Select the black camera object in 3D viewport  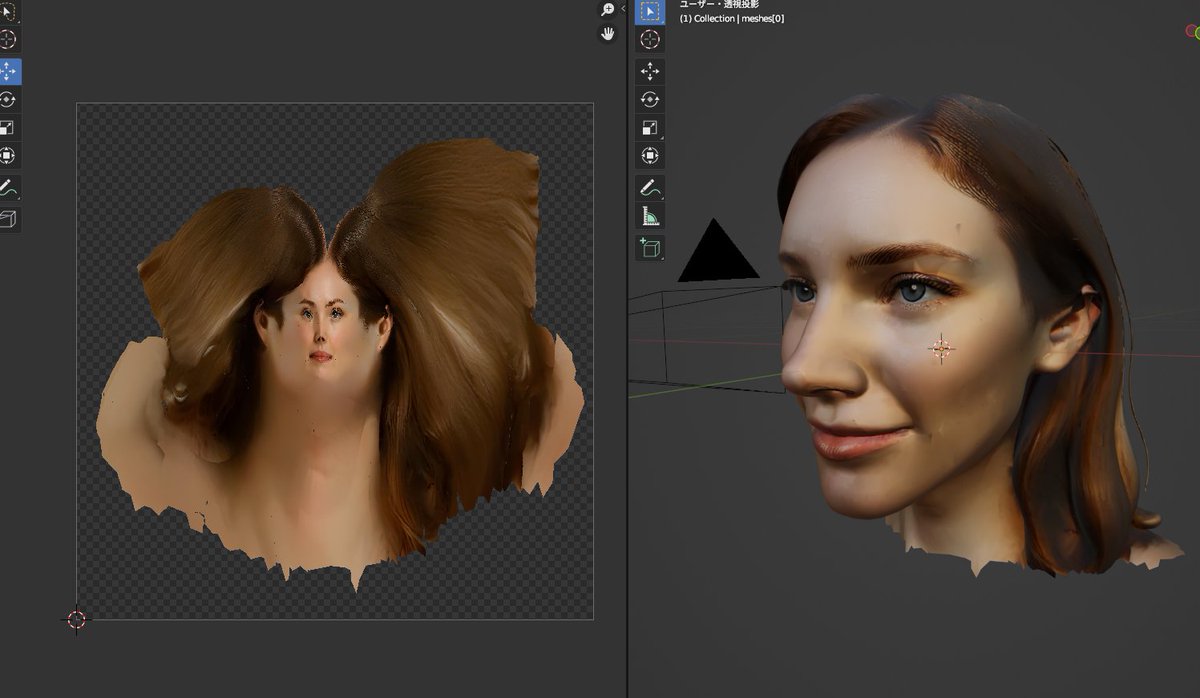718,252
